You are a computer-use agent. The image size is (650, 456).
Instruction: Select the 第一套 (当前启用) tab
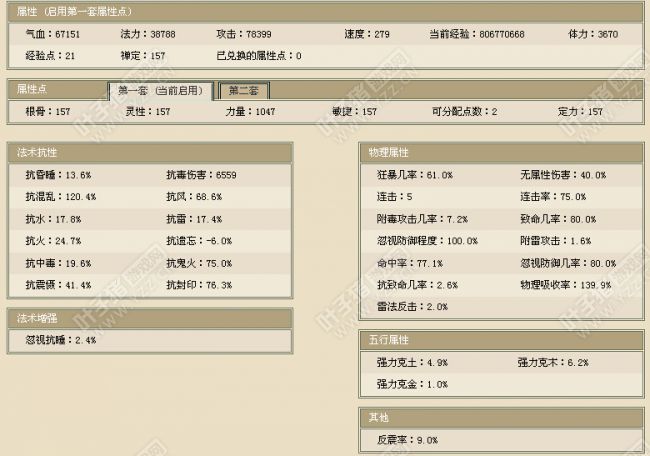pyautogui.click(x=160, y=90)
